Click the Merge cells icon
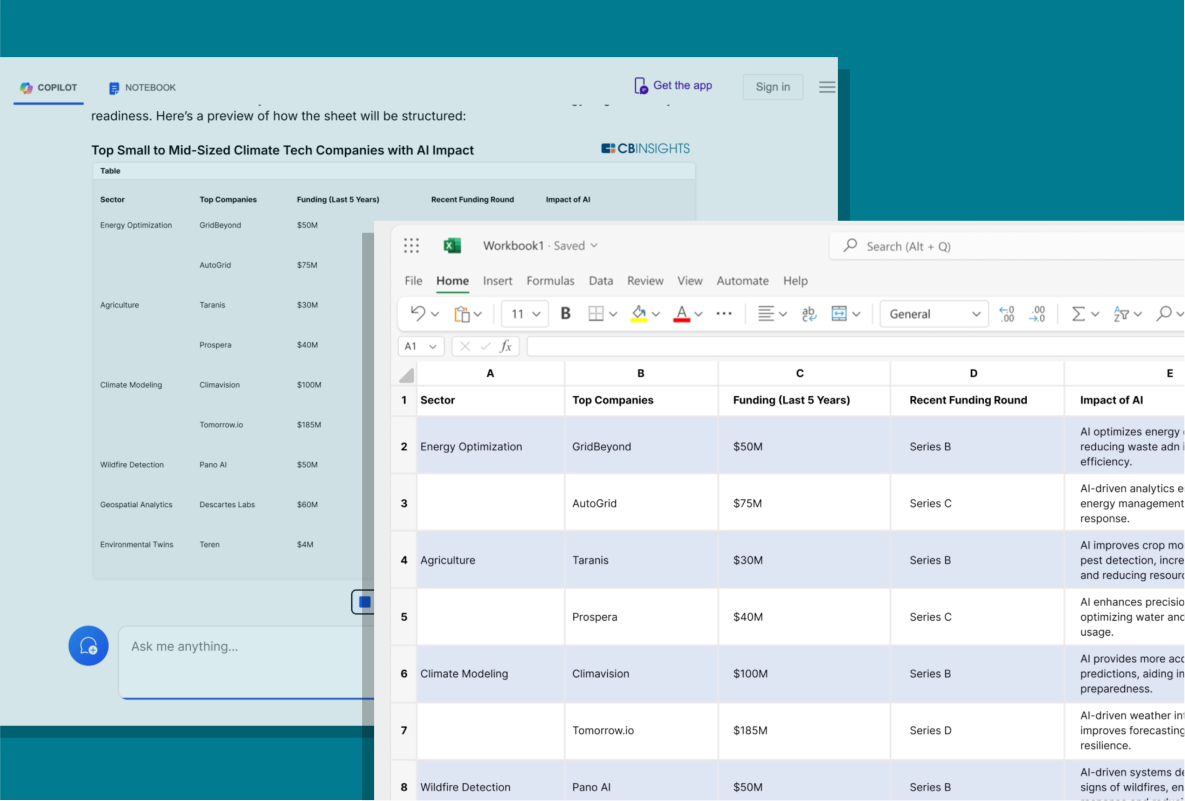 click(x=840, y=314)
